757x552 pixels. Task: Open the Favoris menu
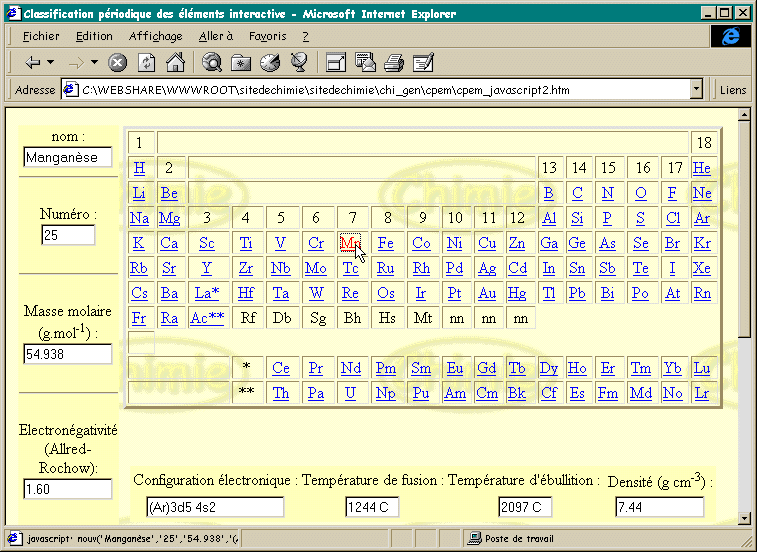pyautogui.click(x=267, y=36)
